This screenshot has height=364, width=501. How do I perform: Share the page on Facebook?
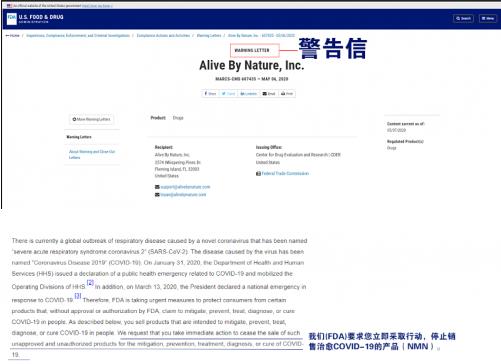pyautogui.click(x=210, y=94)
